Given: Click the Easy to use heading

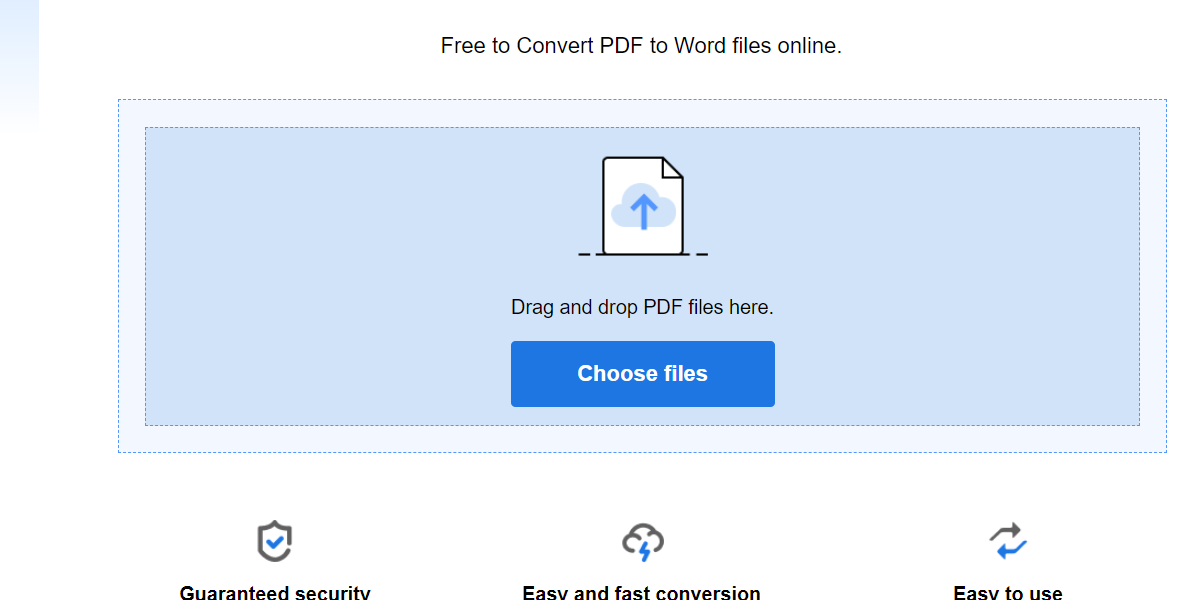Looking at the screenshot, I should 1008,592.
